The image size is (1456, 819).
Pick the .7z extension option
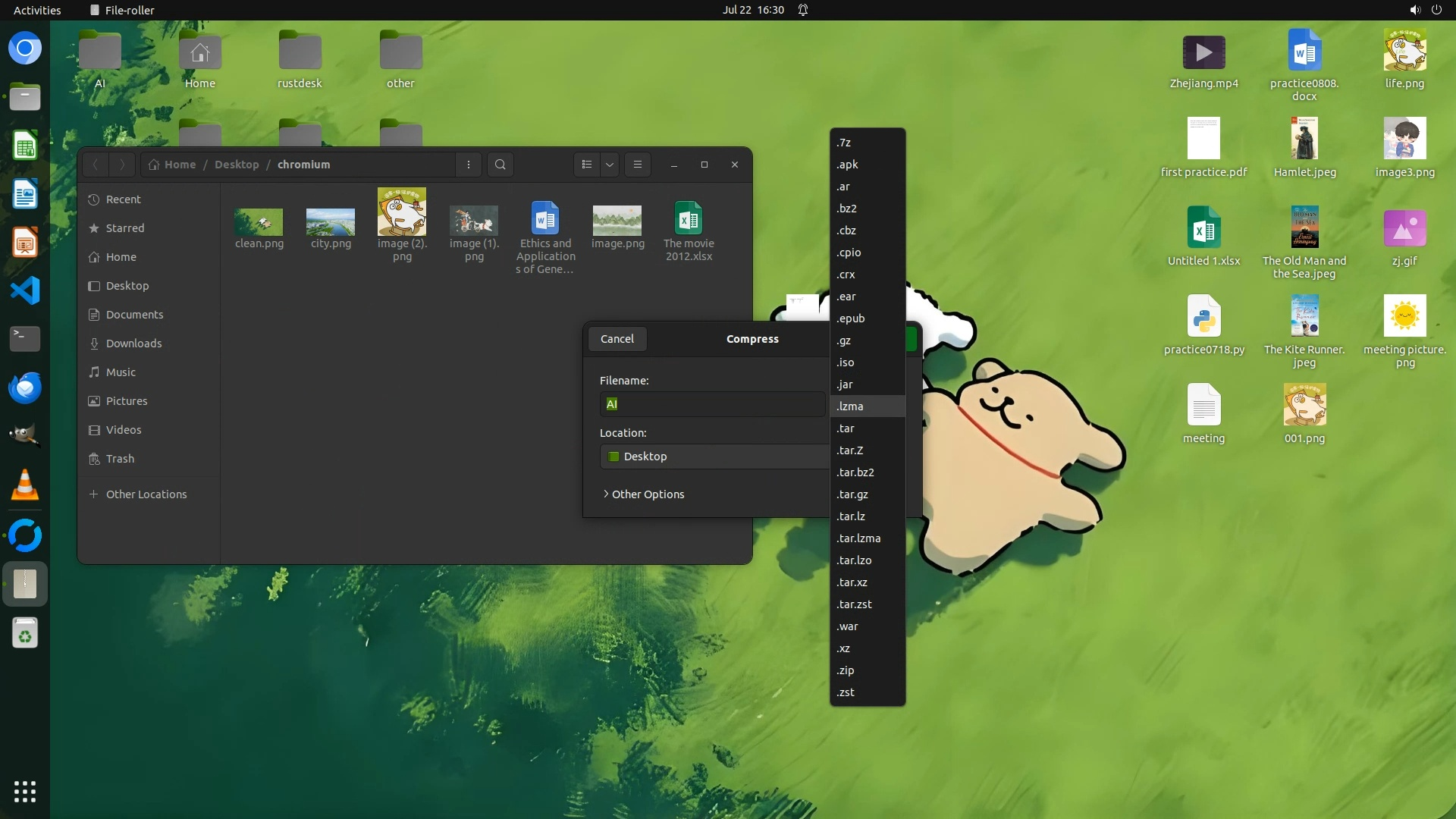[x=844, y=143]
